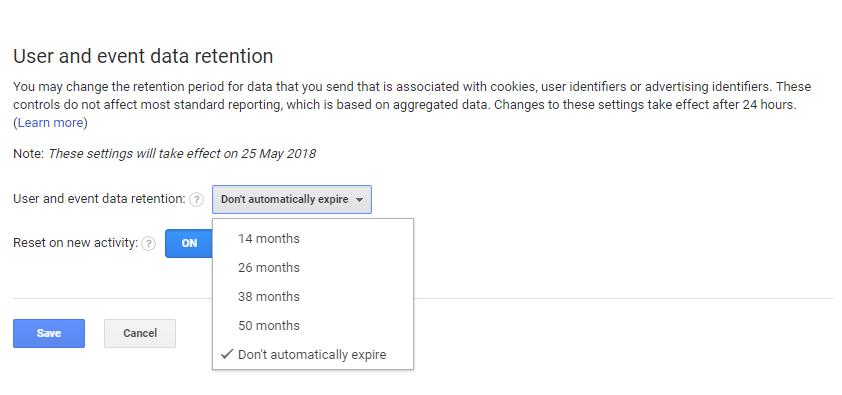Click the help icon next to Reset on new activity
Screen dimensions: 842x395
[x=149, y=244]
